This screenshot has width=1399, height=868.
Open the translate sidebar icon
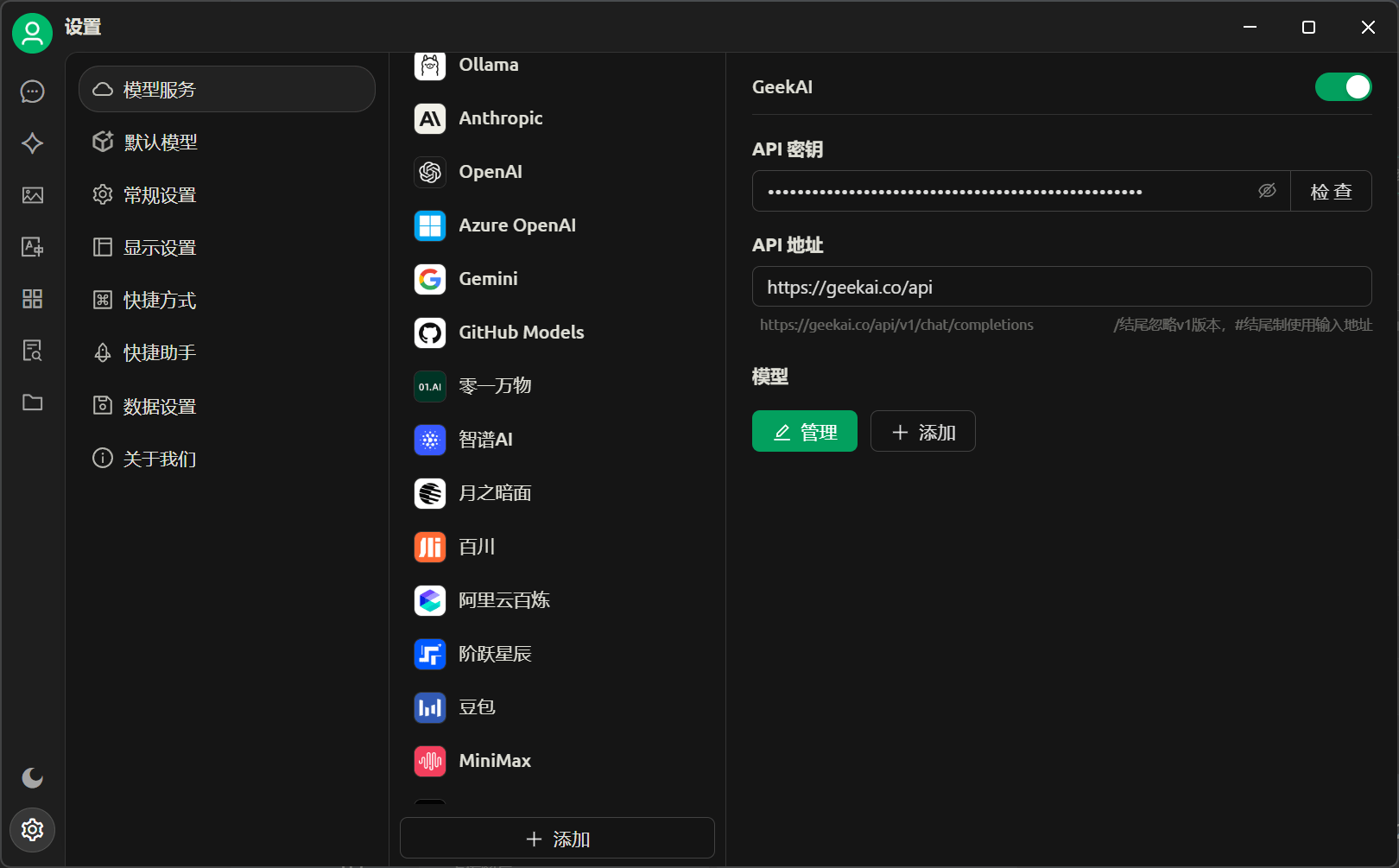[x=32, y=247]
